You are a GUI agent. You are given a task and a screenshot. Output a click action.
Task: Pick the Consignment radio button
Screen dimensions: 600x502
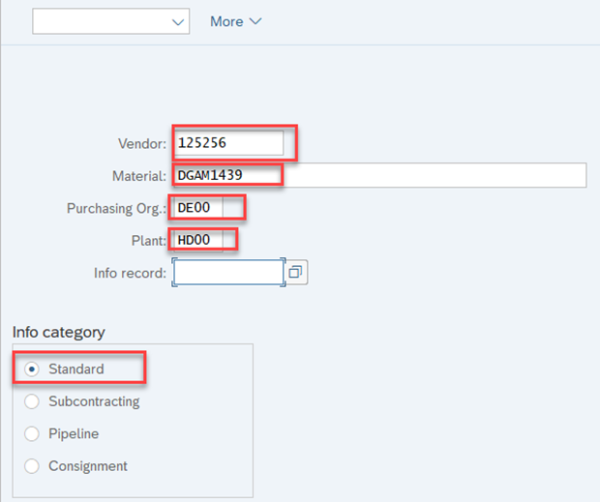pyautogui.click(x=32, y=466)
